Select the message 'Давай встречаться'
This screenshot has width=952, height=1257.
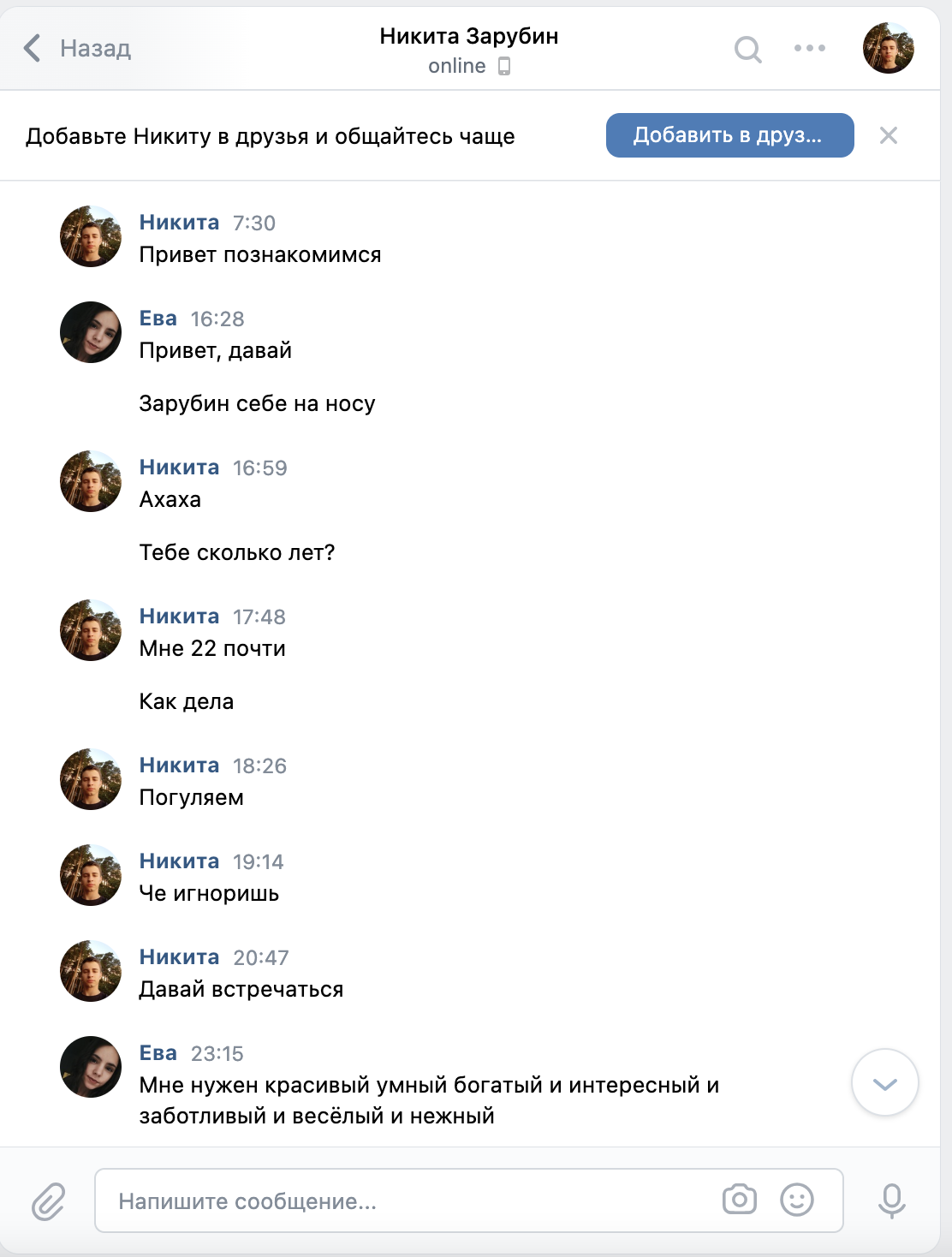pos(241,990)
